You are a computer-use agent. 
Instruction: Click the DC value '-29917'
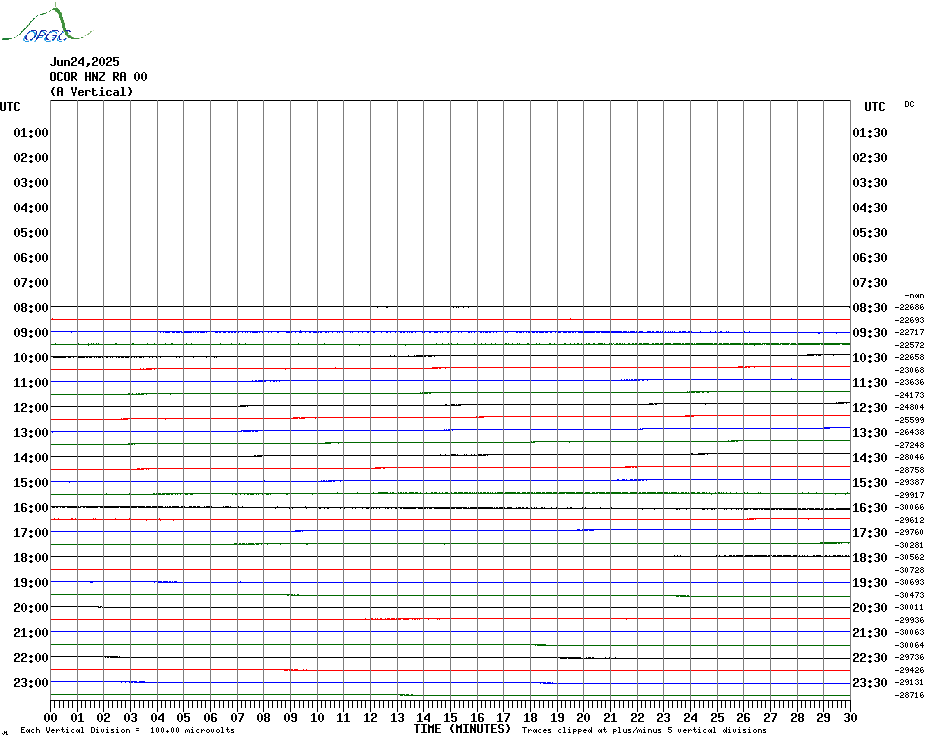[x=909, y=495]
